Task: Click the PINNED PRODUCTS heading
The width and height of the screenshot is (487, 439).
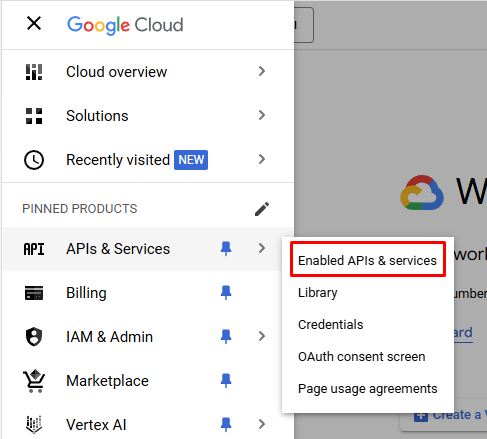Action: pos(80,209)
